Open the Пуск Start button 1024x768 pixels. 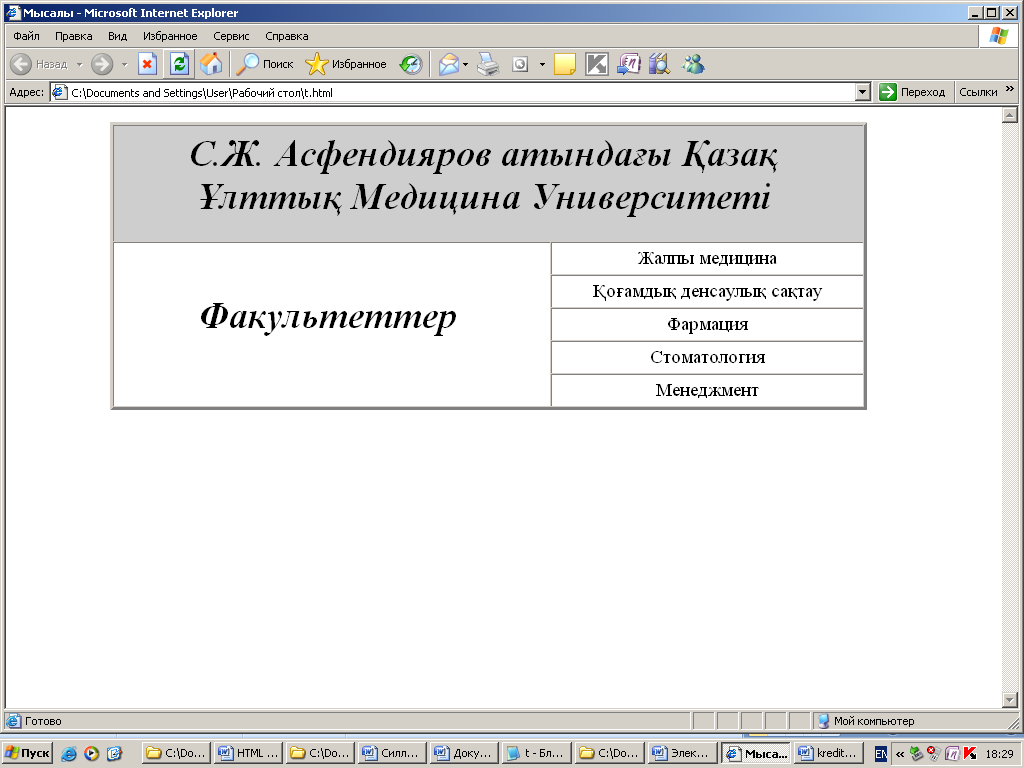tap(27, 753)
